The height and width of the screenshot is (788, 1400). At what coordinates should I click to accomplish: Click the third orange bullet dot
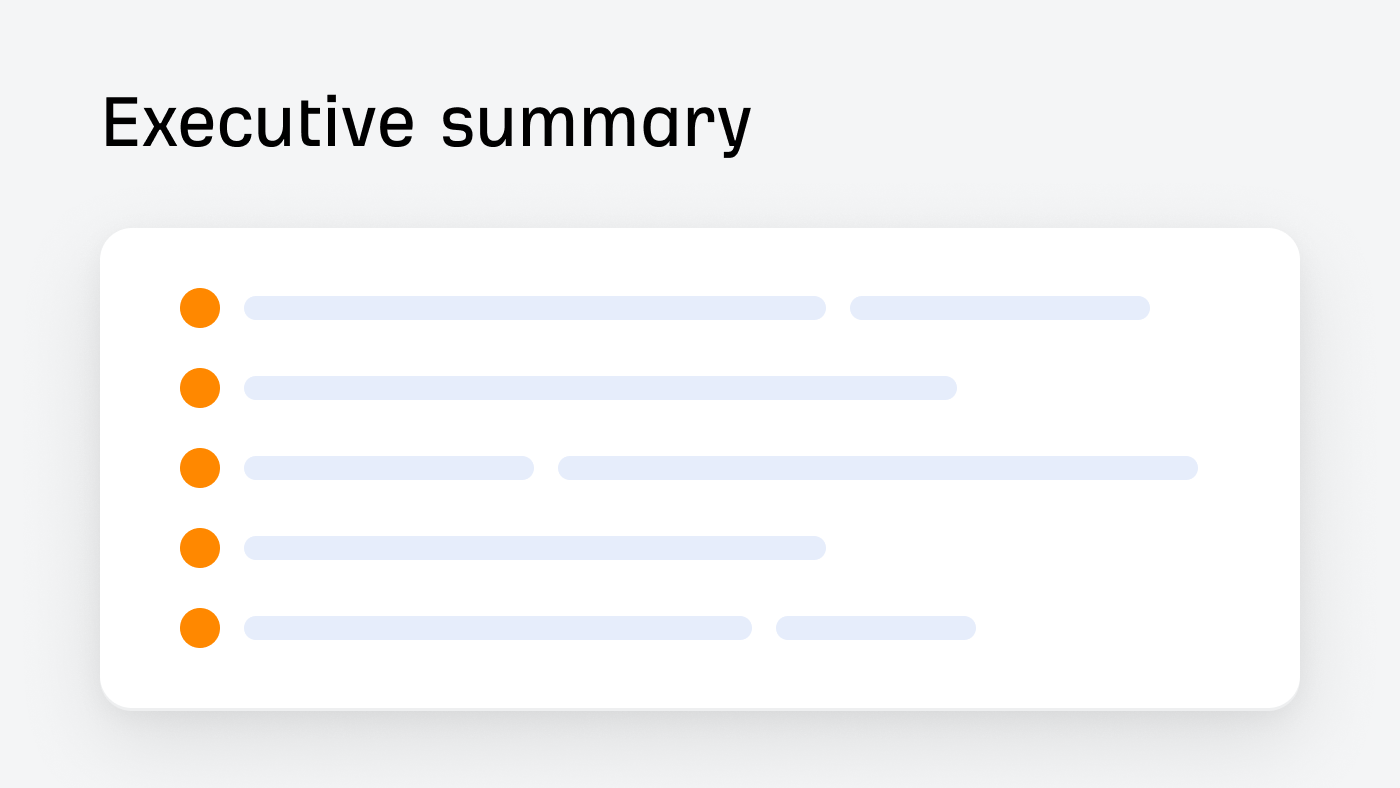pos(200,468)
